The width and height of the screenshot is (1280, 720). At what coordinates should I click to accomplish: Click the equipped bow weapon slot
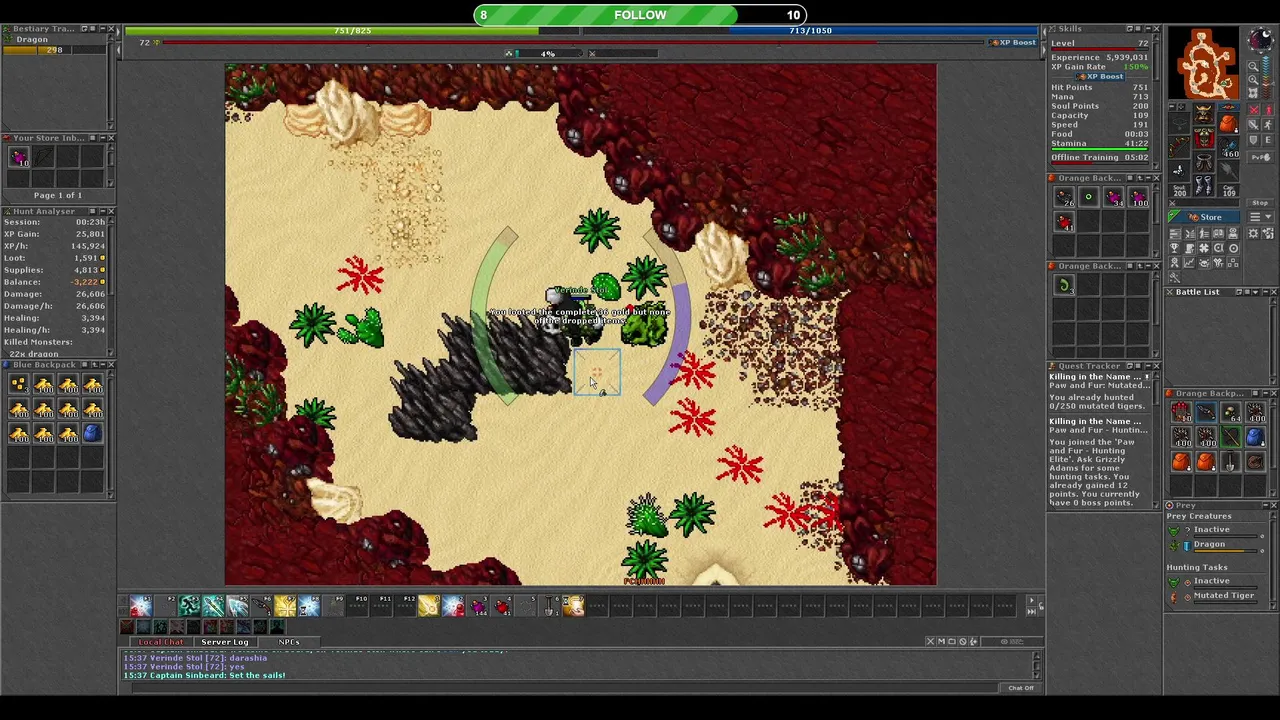pyautogui.click(x=1179, y=147)
